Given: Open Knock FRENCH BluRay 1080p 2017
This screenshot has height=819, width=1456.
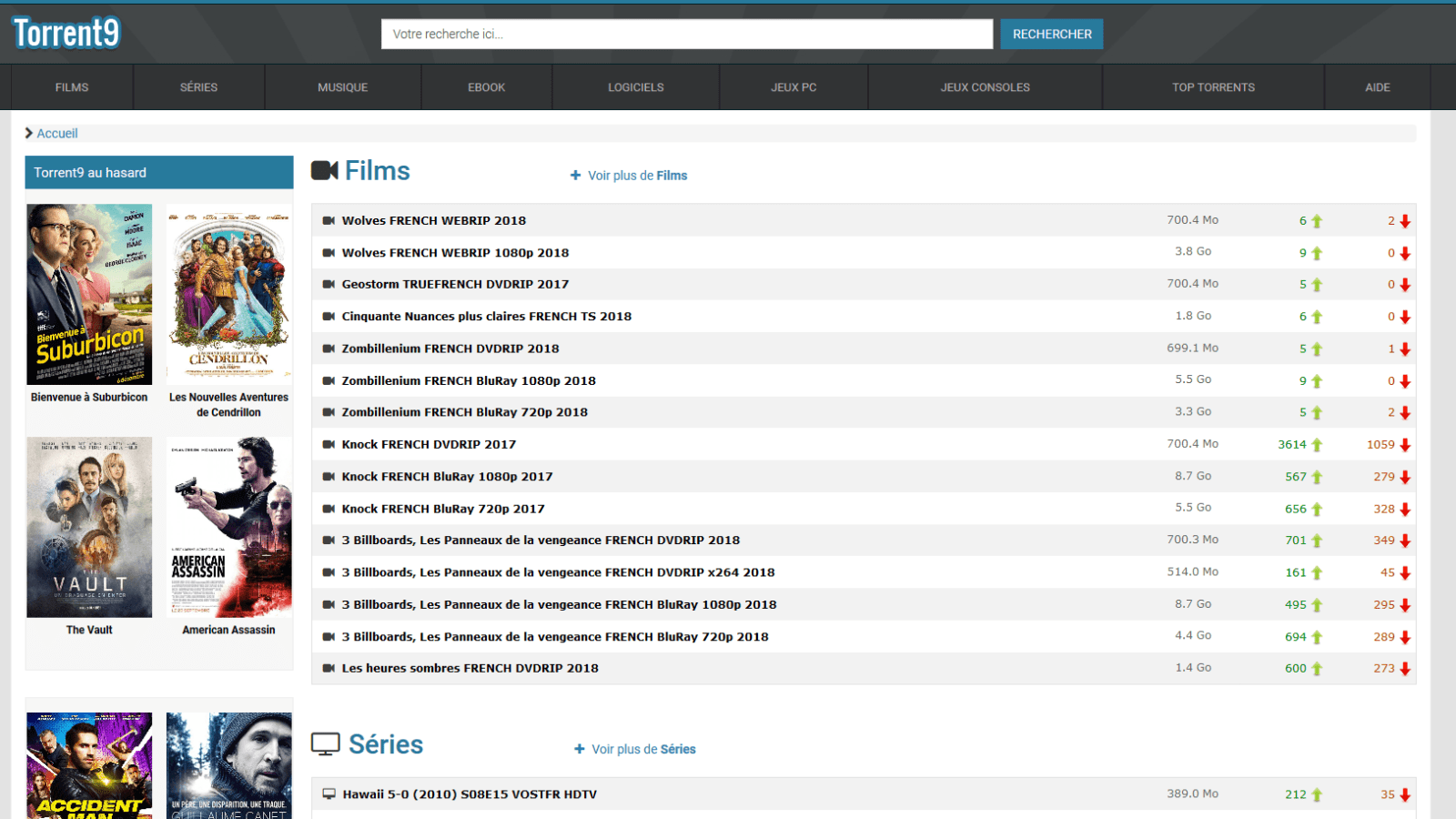Looking at the screenshot, I should 447,477.
